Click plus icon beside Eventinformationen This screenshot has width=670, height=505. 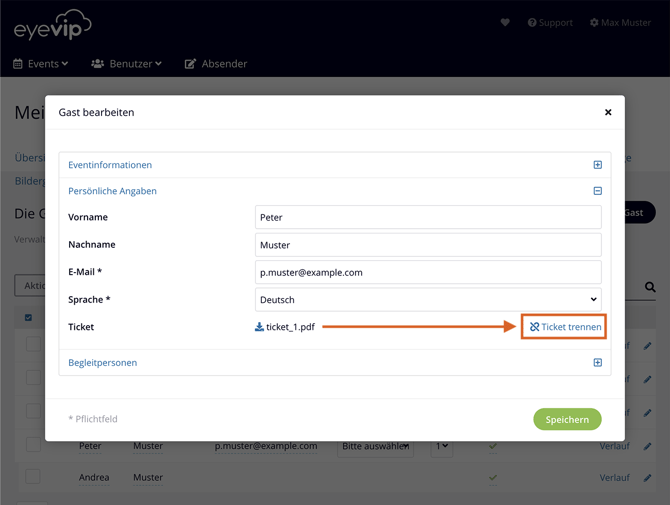point(598,165)
